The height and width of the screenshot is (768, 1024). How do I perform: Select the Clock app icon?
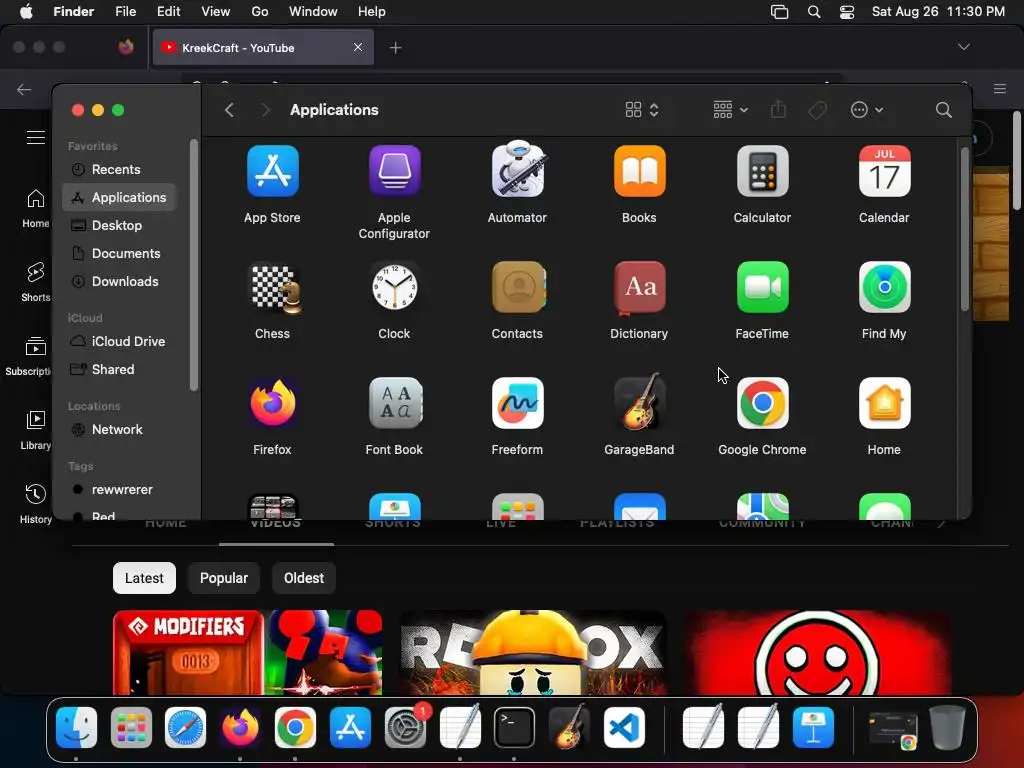(394, 287)
